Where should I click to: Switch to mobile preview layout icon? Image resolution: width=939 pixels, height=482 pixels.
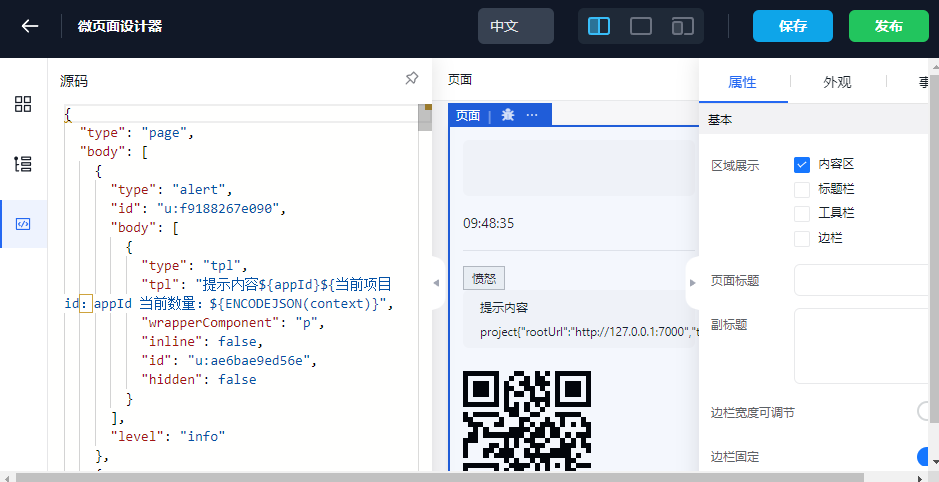[x=683, y=26]
